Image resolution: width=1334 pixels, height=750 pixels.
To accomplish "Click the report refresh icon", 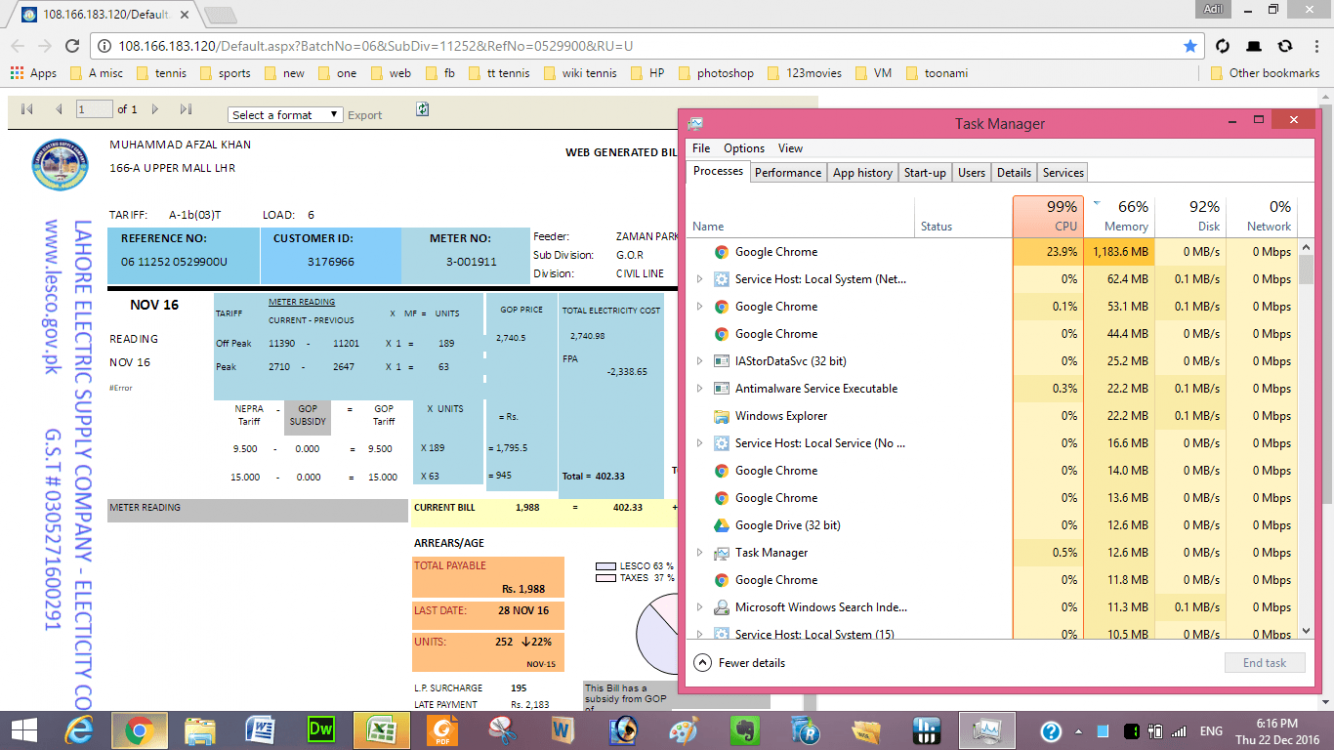I will [422, 109].
